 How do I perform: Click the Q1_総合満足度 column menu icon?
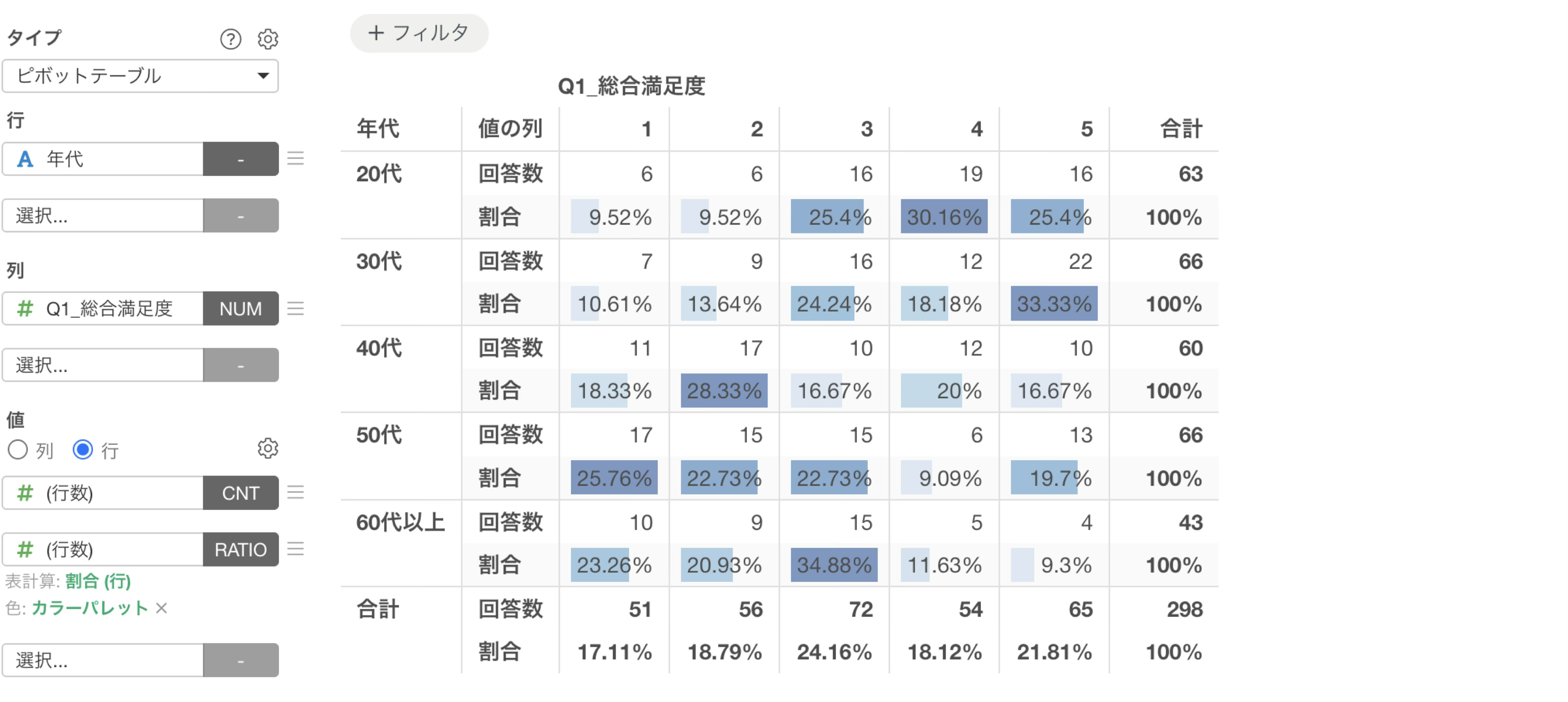pyautogui.click(x=296, y=309)
